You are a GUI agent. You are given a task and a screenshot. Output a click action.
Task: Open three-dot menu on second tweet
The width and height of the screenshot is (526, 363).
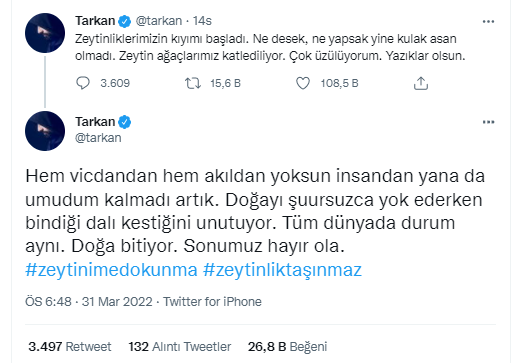(x=488, y=122)
